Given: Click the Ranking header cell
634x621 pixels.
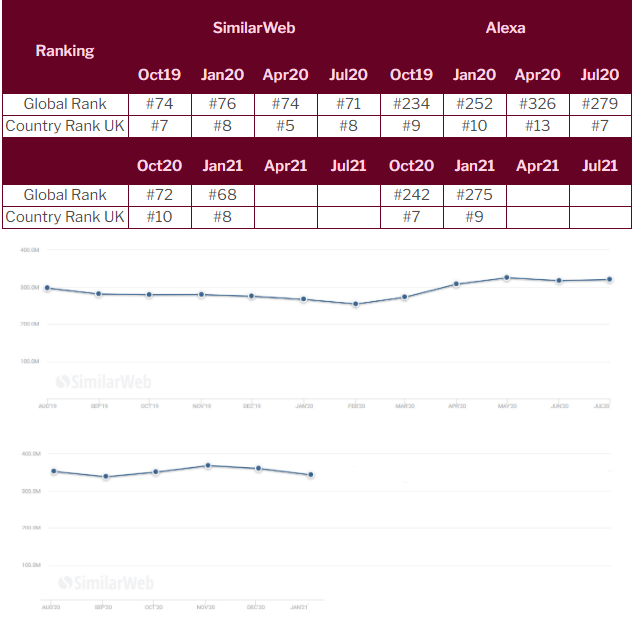Looking at the screenshot, I should pos(65,50).
